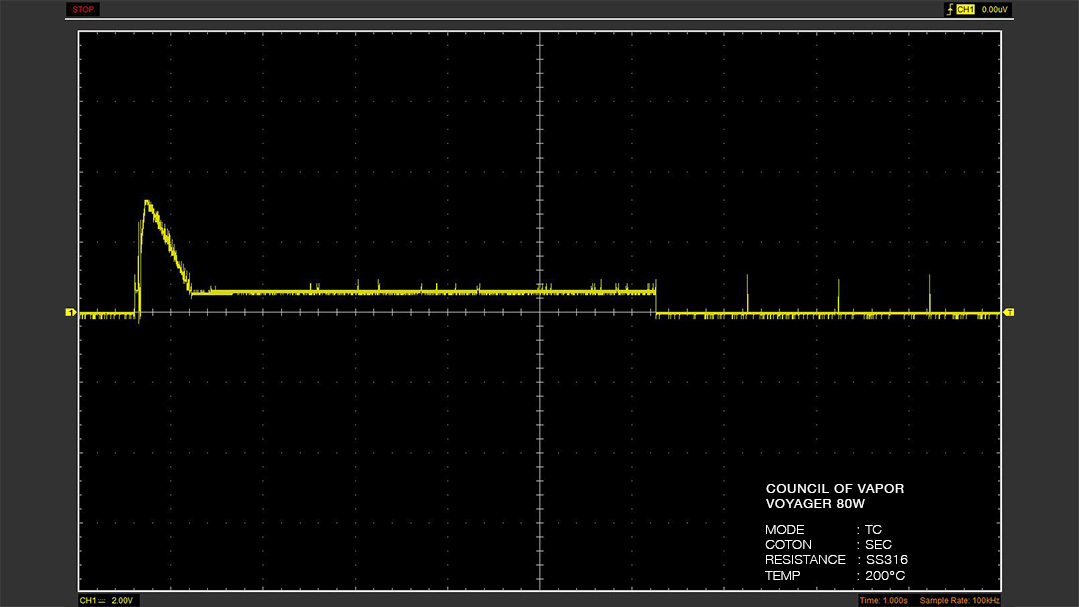
Task: Click the CH1 label in bottom status bar
Action: [88, 600]
